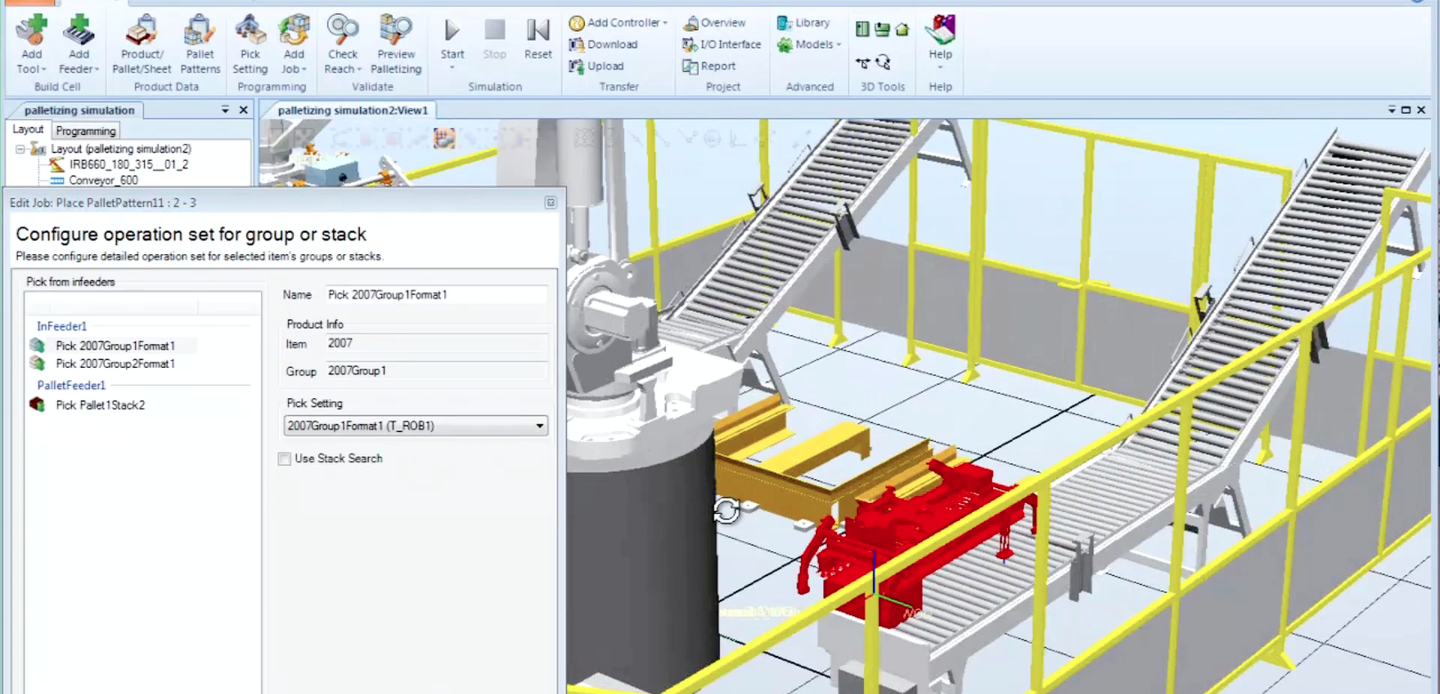Switch to the Programming tab
Screen dimensions: 1440x694
click(x=86, y=130)
